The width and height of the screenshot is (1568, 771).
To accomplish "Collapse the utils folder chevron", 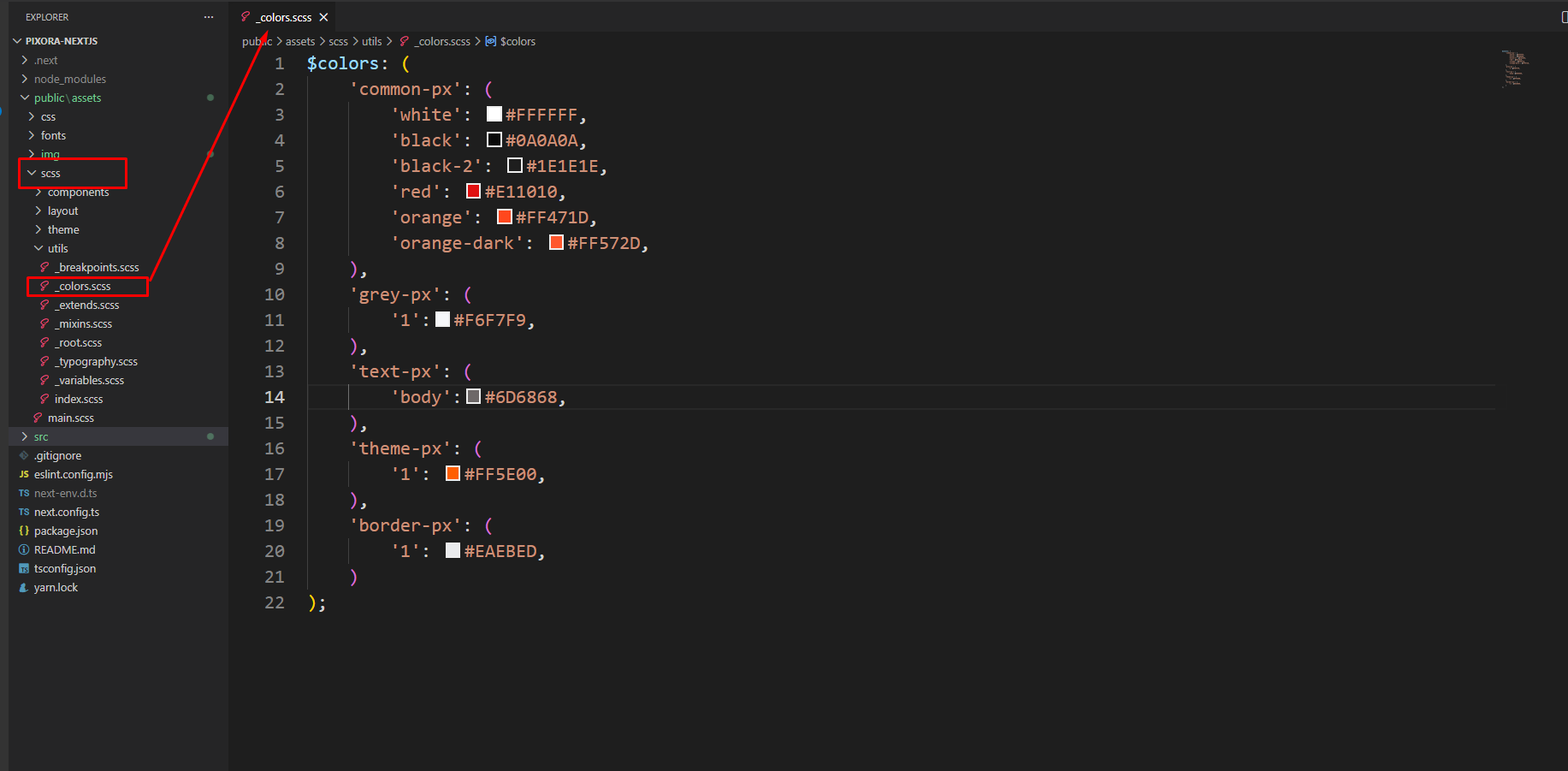I will [x=38, y=248].
